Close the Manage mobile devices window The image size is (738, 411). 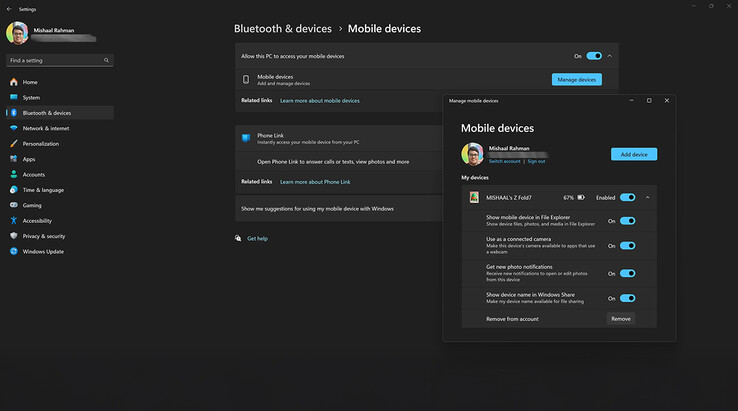point(667,100)
